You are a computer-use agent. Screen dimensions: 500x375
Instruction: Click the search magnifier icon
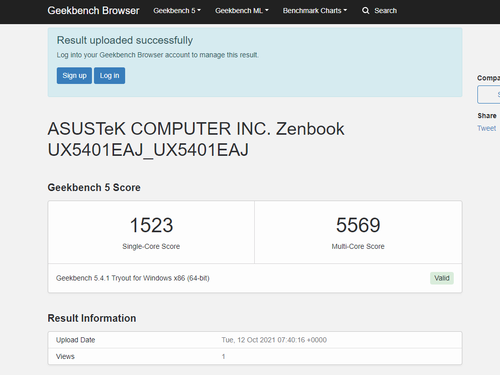coord(366,11)
